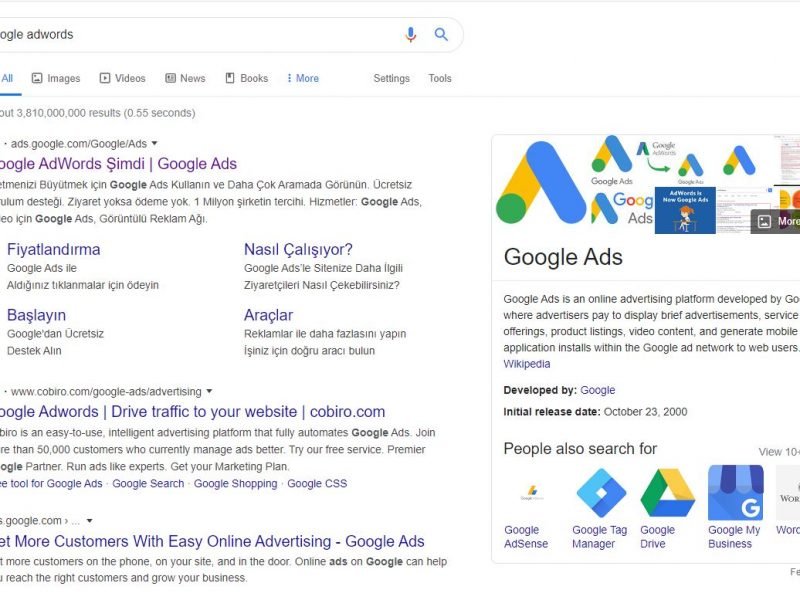This screenshot has height=600, width=800.
Task: Expand the More search categories menu
Action: click(303, 78)
